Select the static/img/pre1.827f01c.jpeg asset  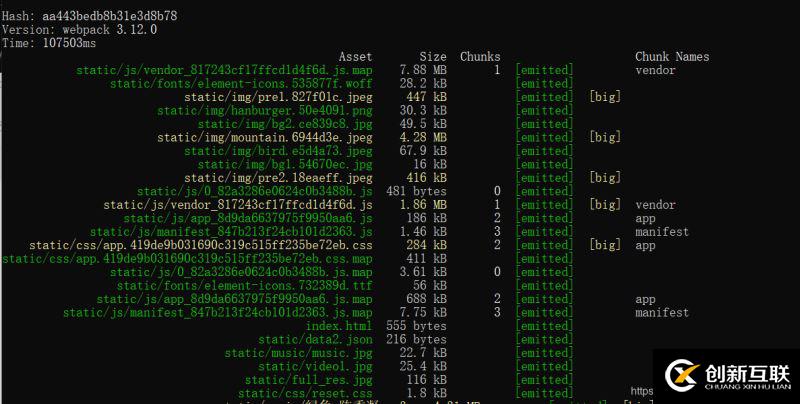click(x=278, y=97)
